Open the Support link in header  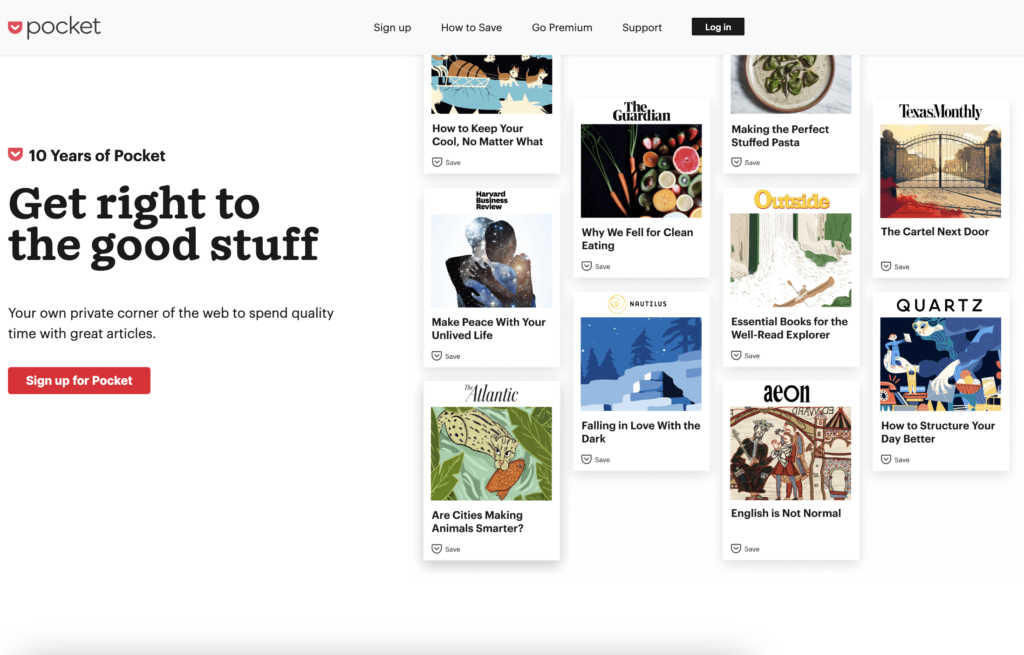pos(642,27)
